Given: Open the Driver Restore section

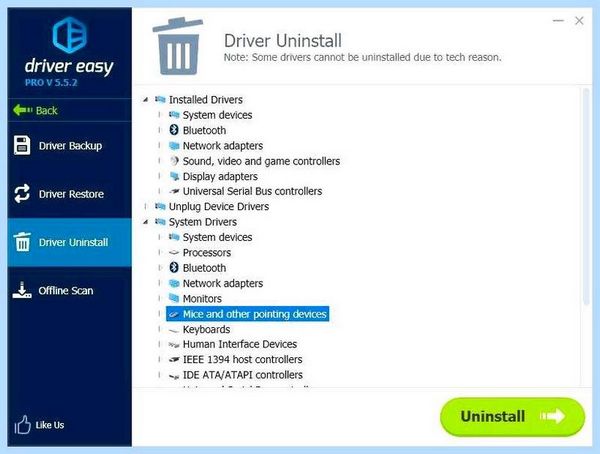Looking at the screenshot, I should click(x=69, y=194).
